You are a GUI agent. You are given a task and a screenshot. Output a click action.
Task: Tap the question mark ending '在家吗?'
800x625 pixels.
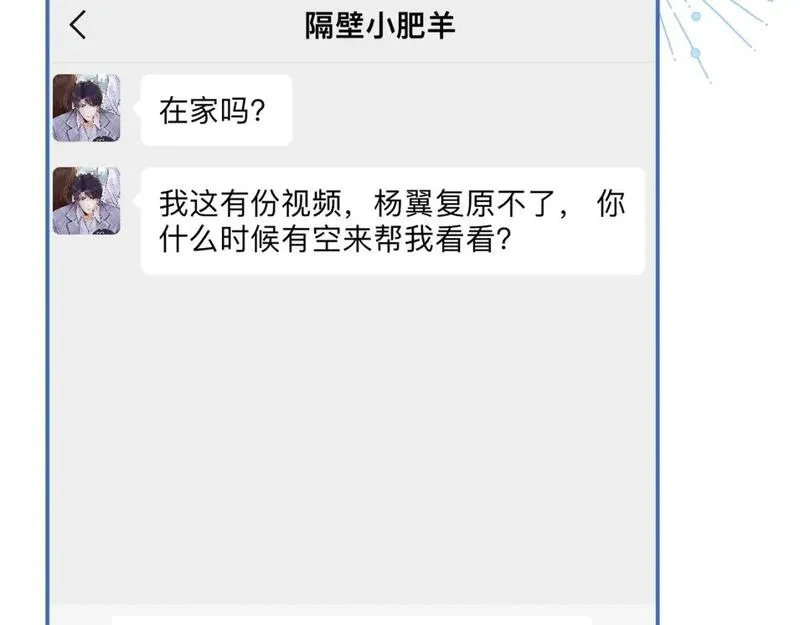258,111
